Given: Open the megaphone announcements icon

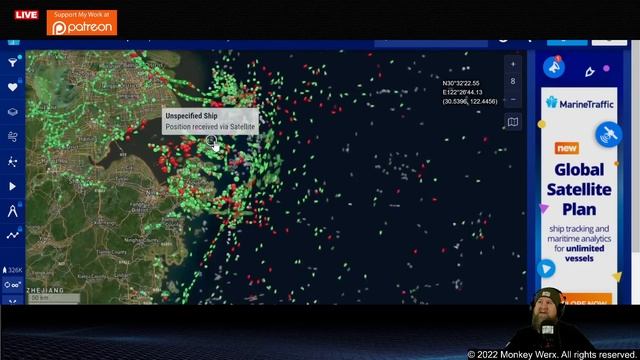Looking at the screenshot, I should point(554,67).
